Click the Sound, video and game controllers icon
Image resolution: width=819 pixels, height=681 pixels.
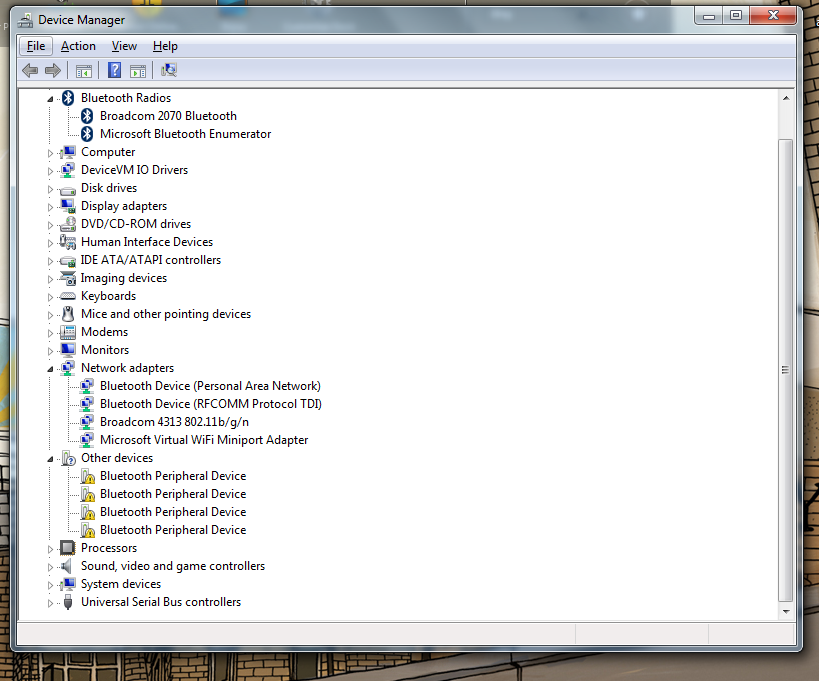[66, 566]
